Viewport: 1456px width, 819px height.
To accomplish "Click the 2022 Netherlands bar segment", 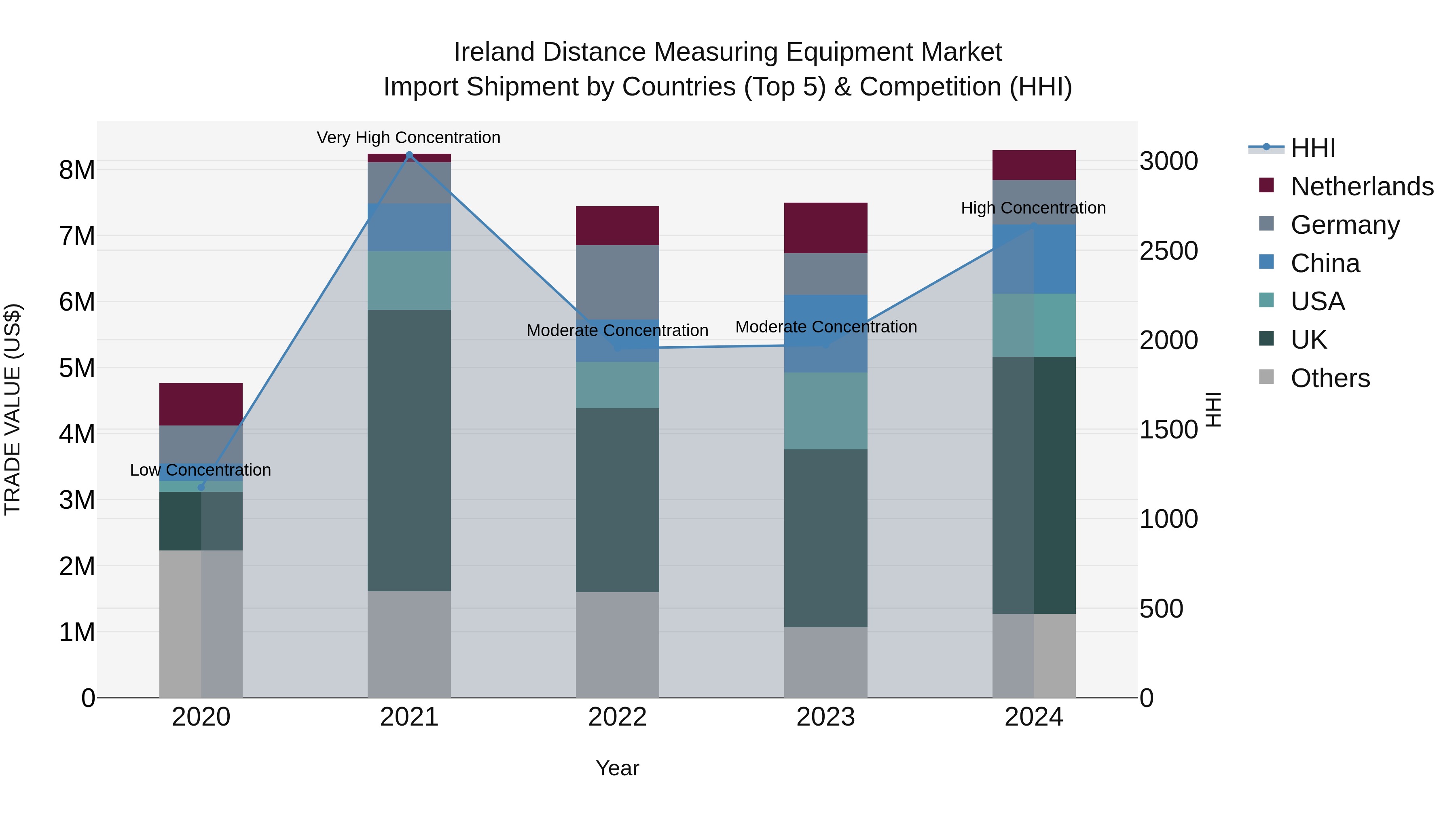I will 618,226.
